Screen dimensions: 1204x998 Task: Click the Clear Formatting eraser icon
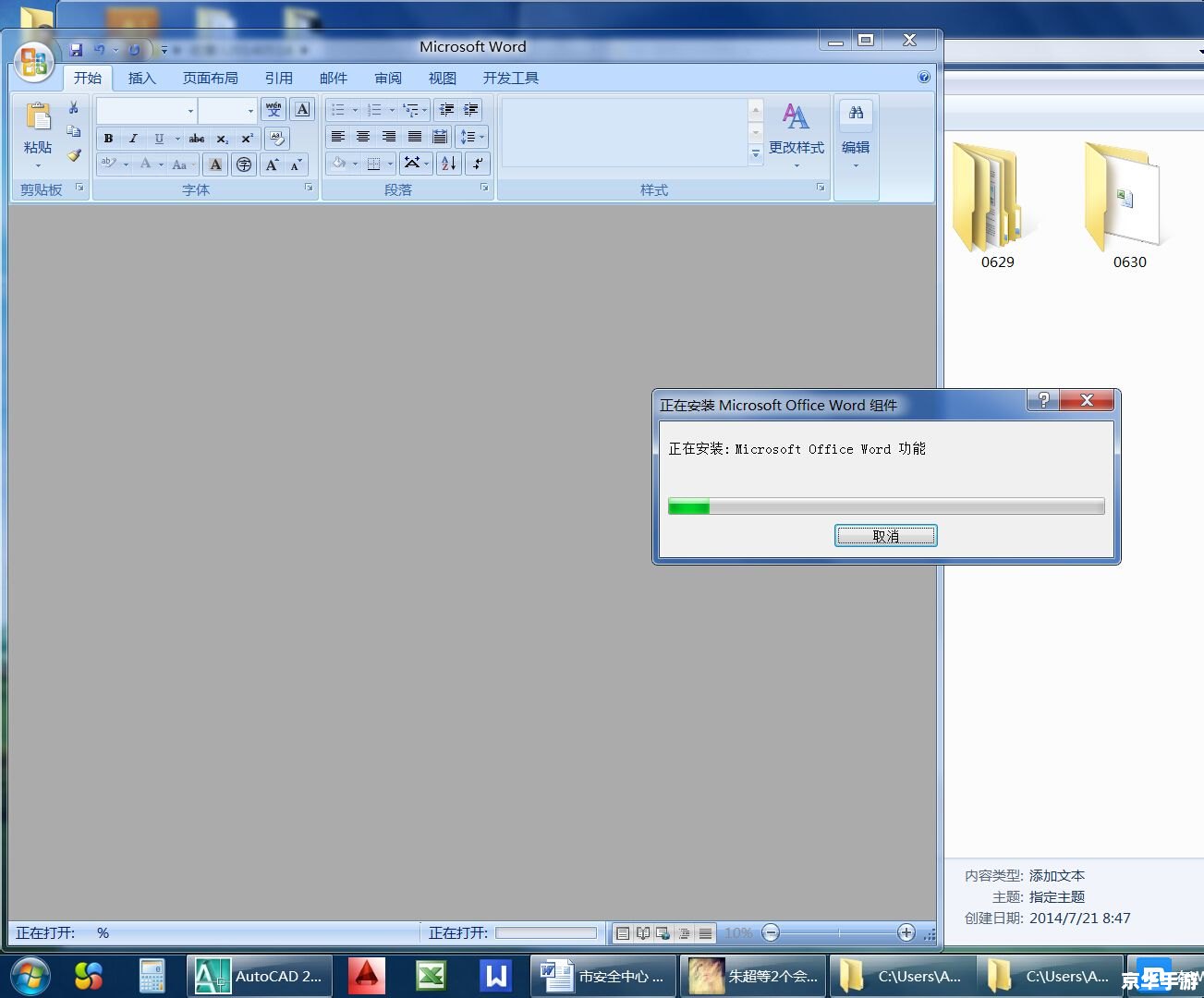(x=276, y=139)
